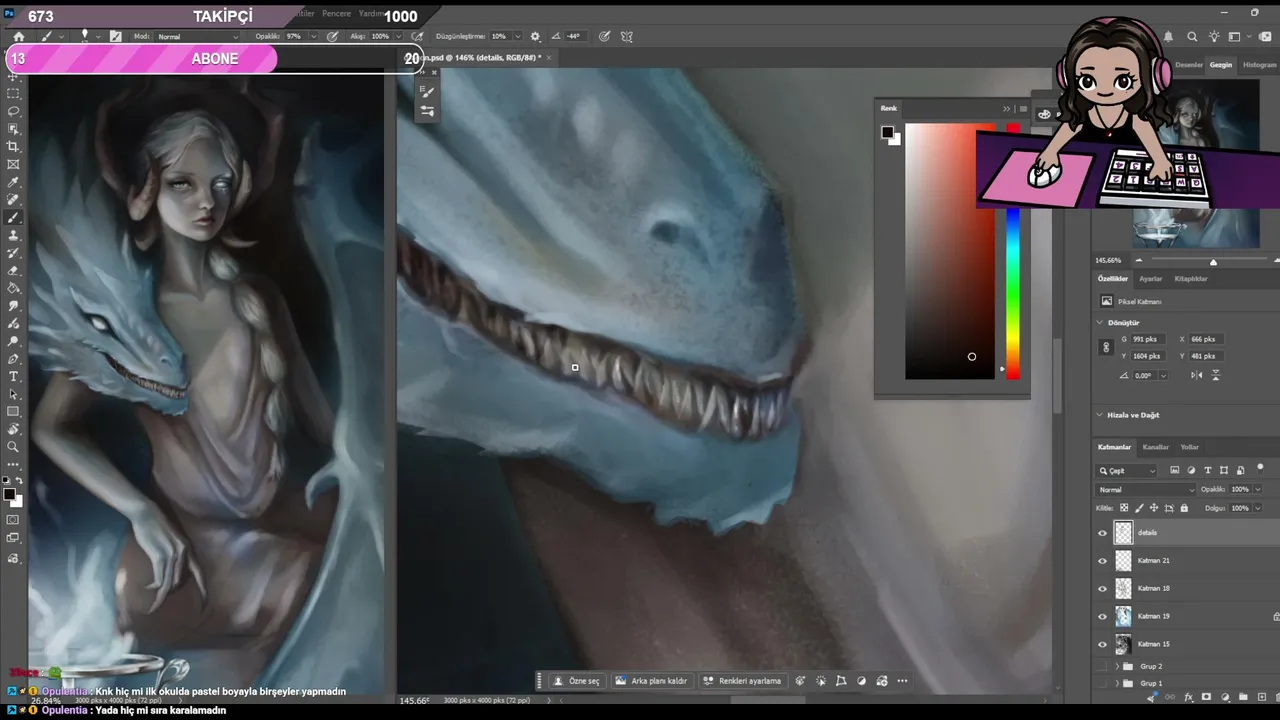Select the Brush tool in left toolbar
Image resolution: width=1280 pixels, height=720 pixels.
[13, 218]
